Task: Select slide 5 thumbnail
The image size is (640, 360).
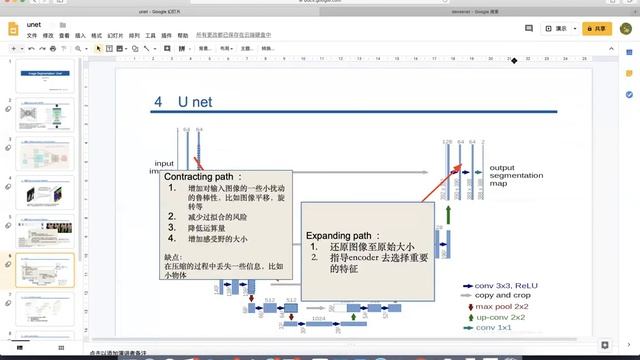Action: [45, 231]
